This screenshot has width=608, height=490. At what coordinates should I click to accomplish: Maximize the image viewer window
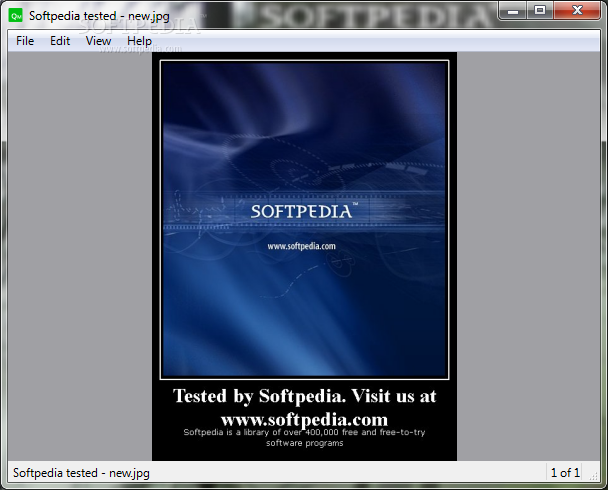(540, 11)
